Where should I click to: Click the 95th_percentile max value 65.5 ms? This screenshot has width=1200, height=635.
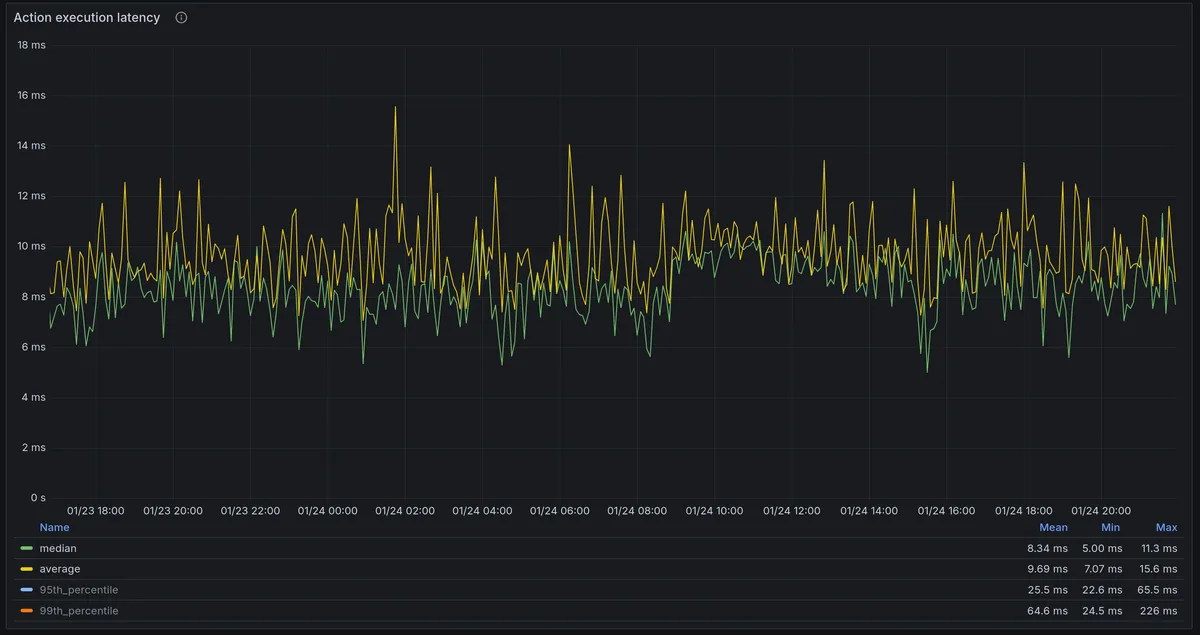point(1158,590)
